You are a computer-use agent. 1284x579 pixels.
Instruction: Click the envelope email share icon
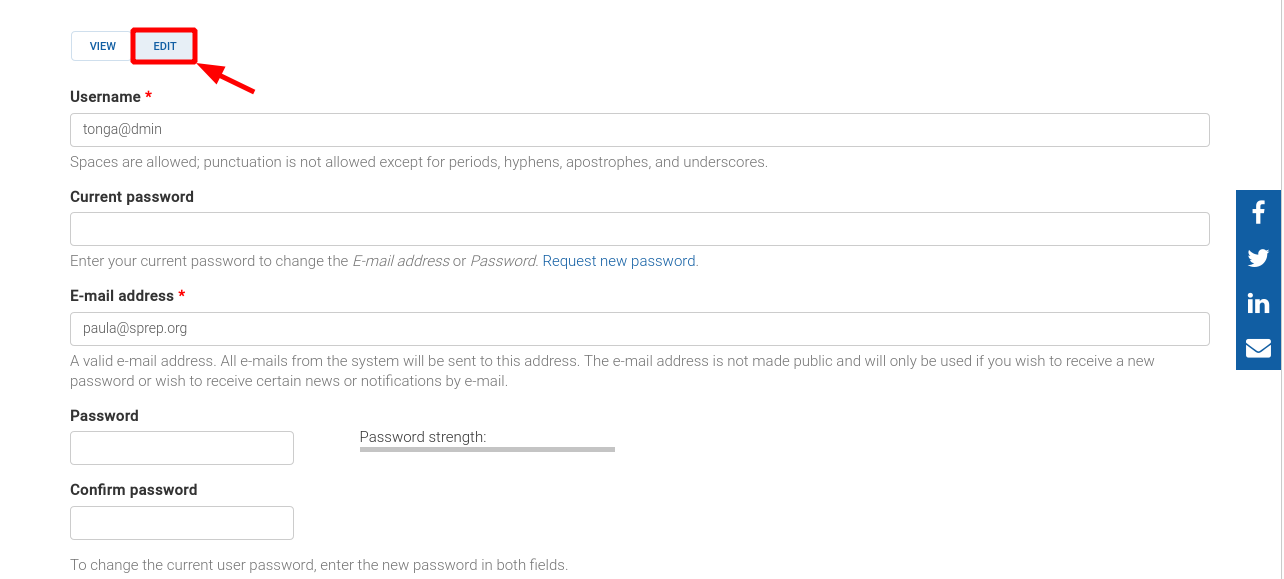[1258, 348]
